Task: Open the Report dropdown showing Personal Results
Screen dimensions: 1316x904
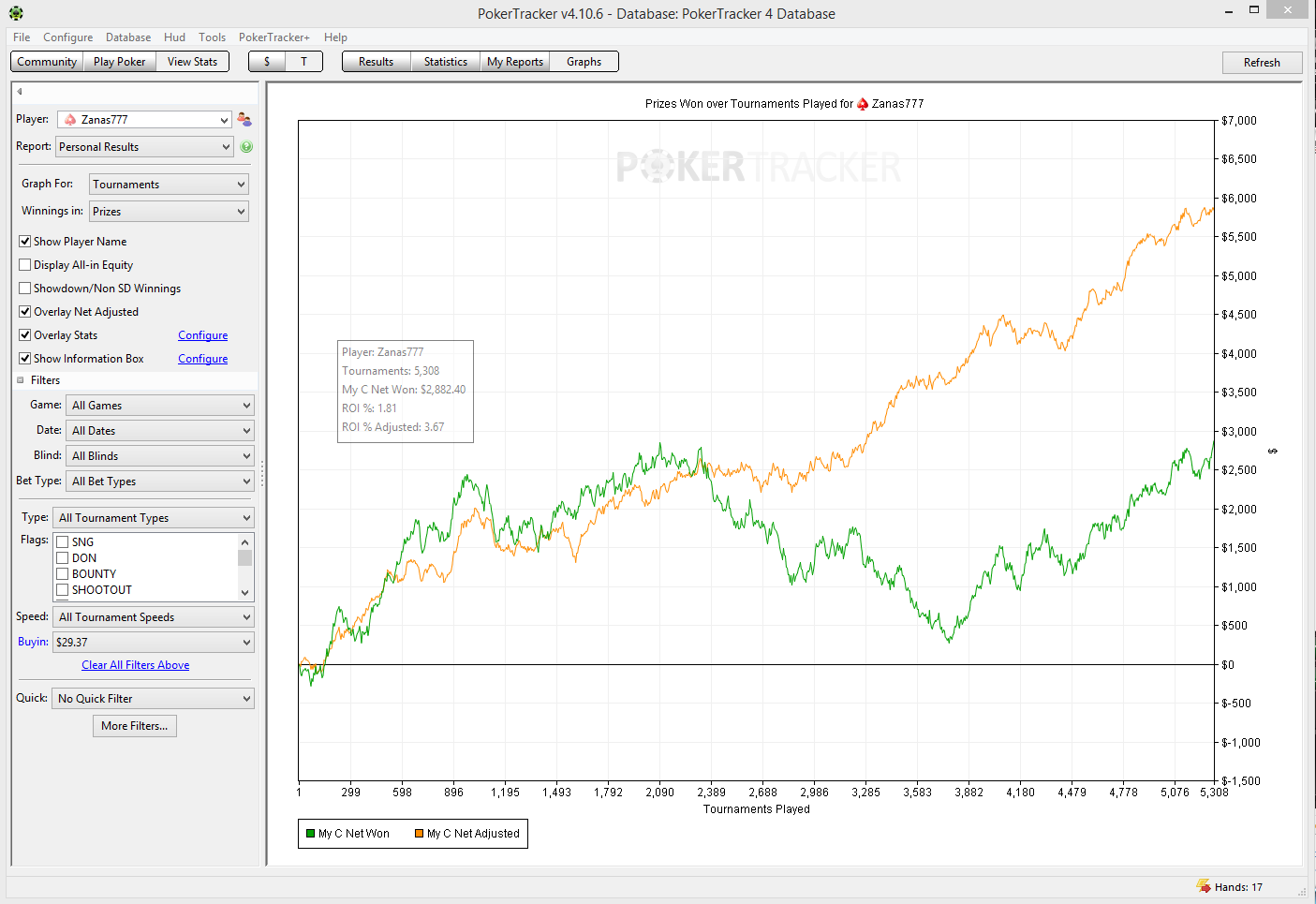Action: [144, 147]
